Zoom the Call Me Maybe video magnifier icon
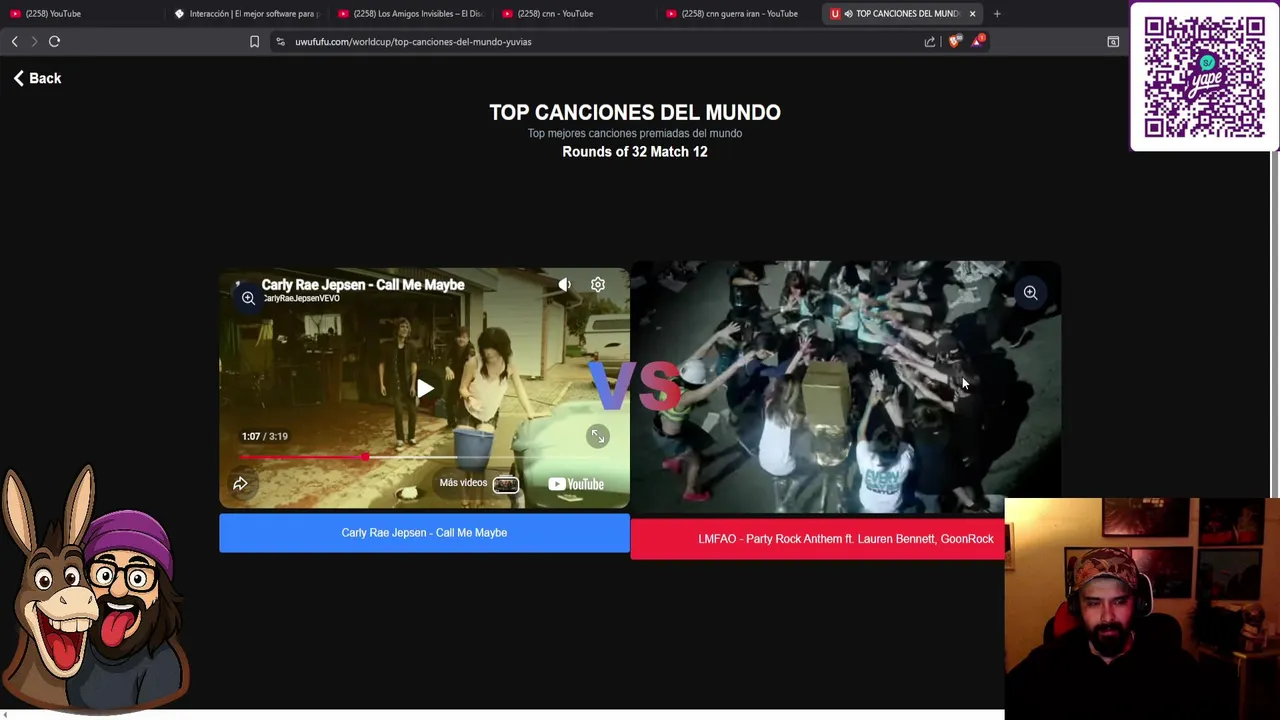Viewport: 1280px width, 720px height. pyautogui.click(x=248, y=298)
